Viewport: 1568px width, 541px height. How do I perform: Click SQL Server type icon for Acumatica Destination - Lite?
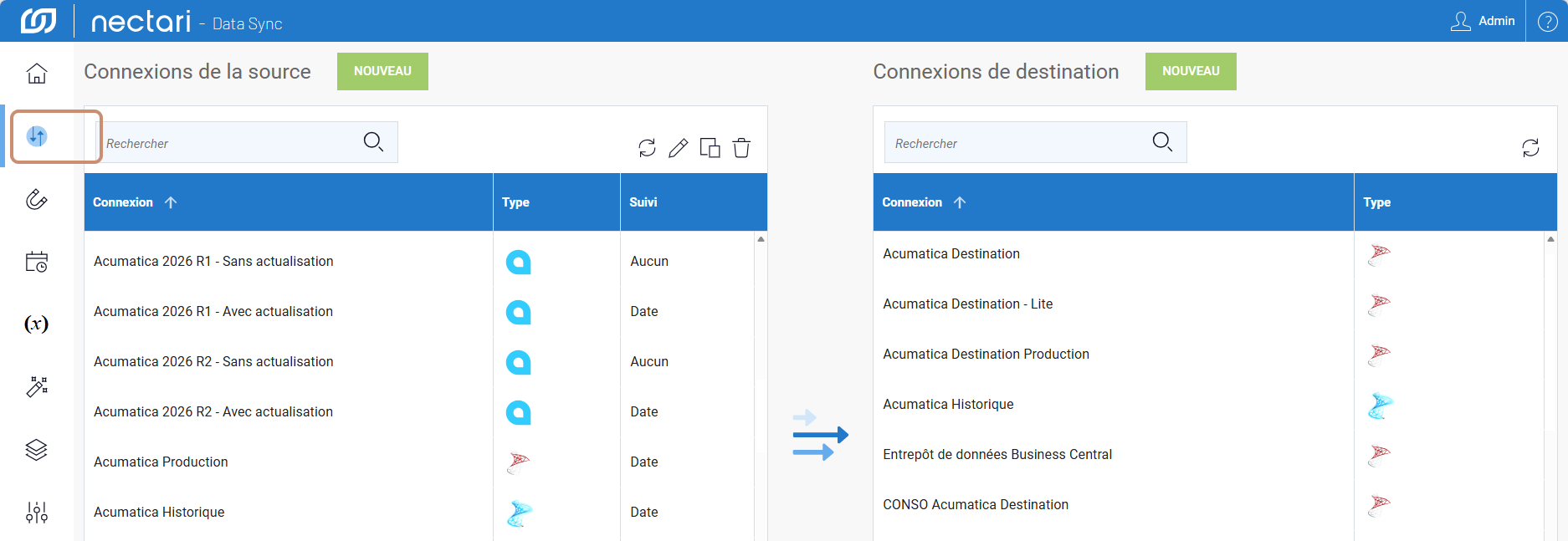tap(1379, 304)
